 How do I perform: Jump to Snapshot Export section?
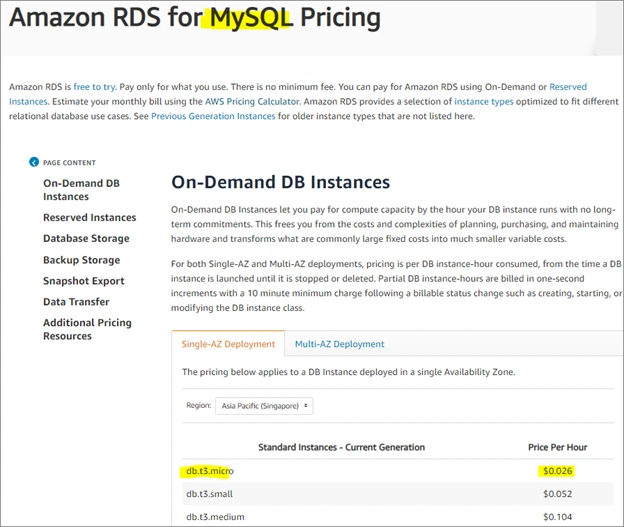[83, 281]
